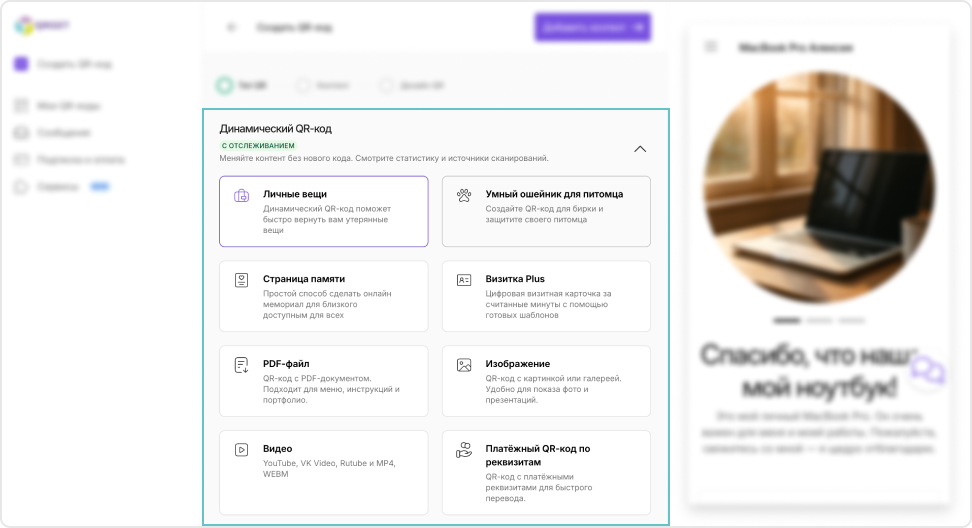Click the Визитка Plus contact card icon
Image resolution: width=972 pixels, height=528 pixels.
click(464, 280)
